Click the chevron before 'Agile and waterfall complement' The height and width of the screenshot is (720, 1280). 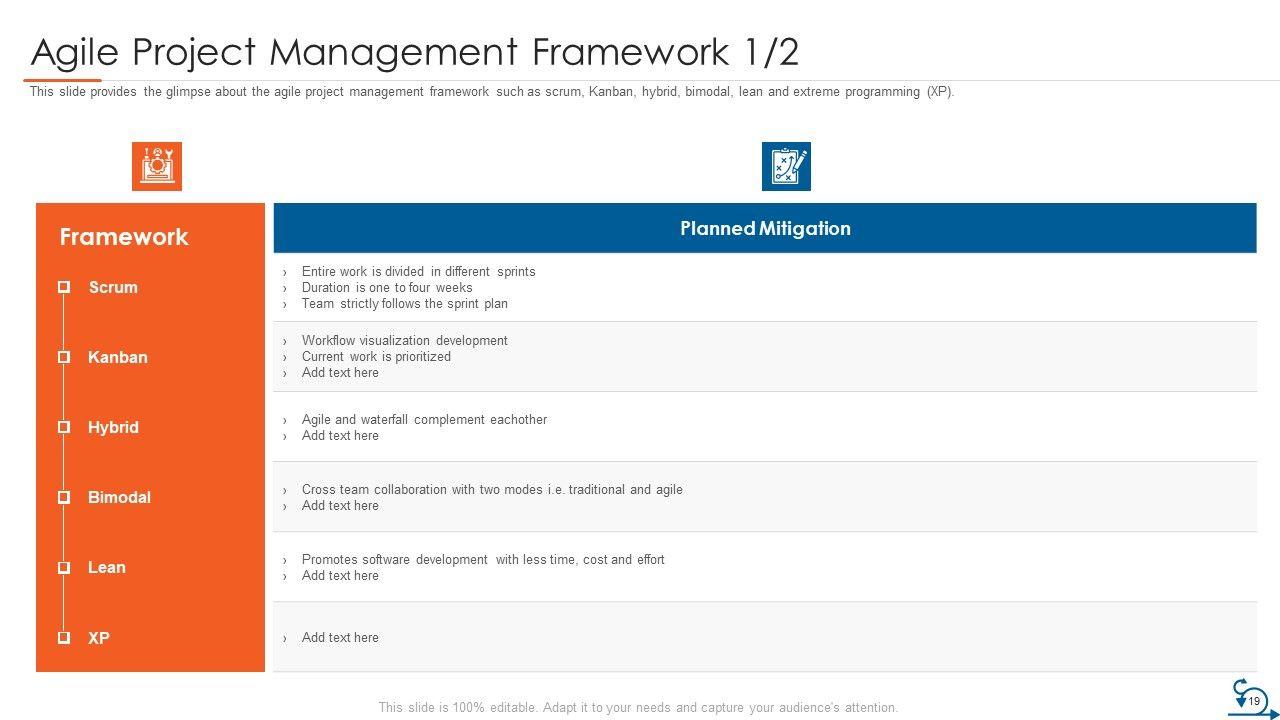pos(285,420)
